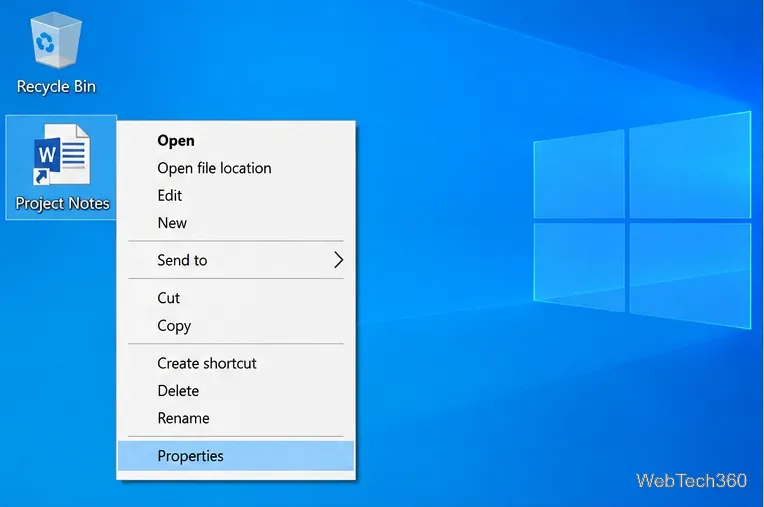The image size is (764, 507).
Task: Choose Open from the context menu
Action: pyautogui.click(x=236, y=141)
